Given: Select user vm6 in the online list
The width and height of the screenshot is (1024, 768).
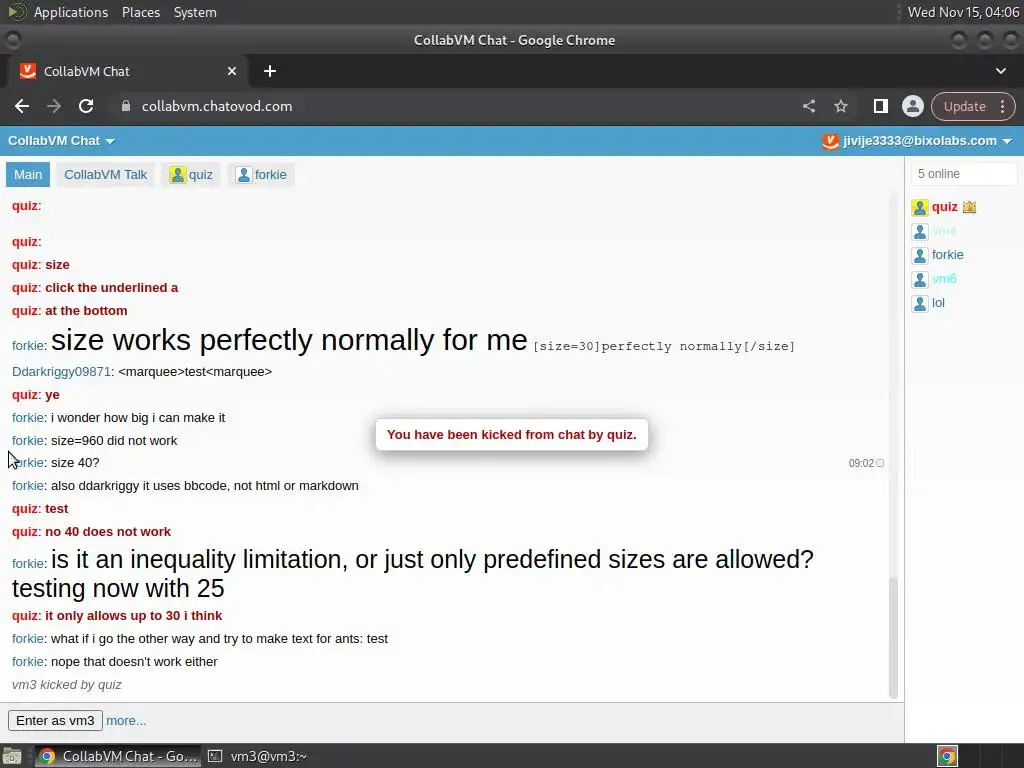Looking at the screenshot, I should coord(944,279).
